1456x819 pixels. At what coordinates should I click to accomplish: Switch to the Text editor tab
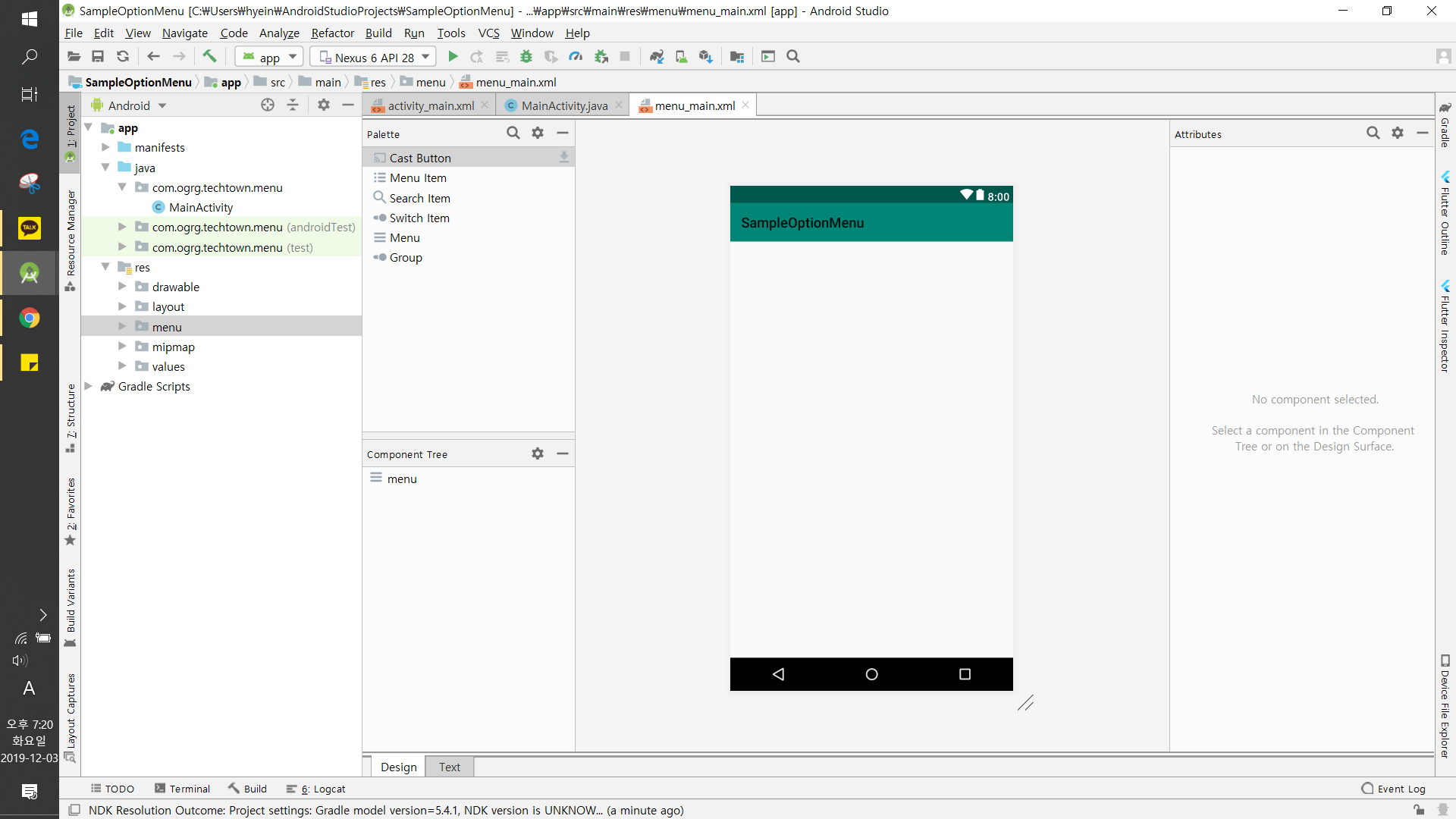(x=449, y=767)
